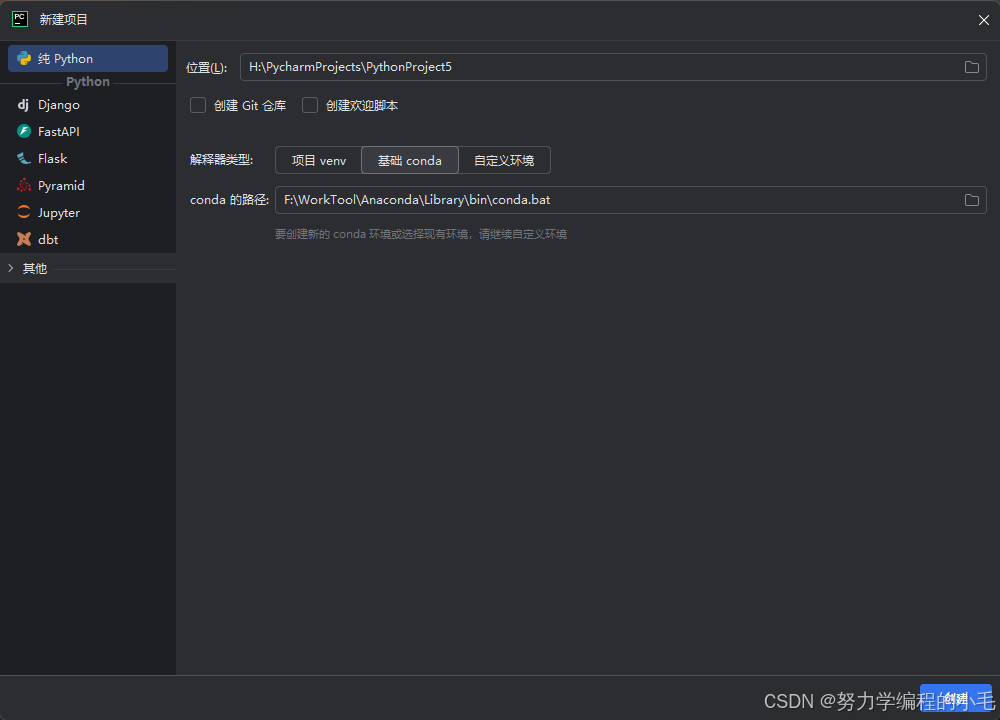This screenshot has width=1000, height=720.
Task: Enable the 创建 Git 仓库 checkbox
Action: (x=197, y=104)
